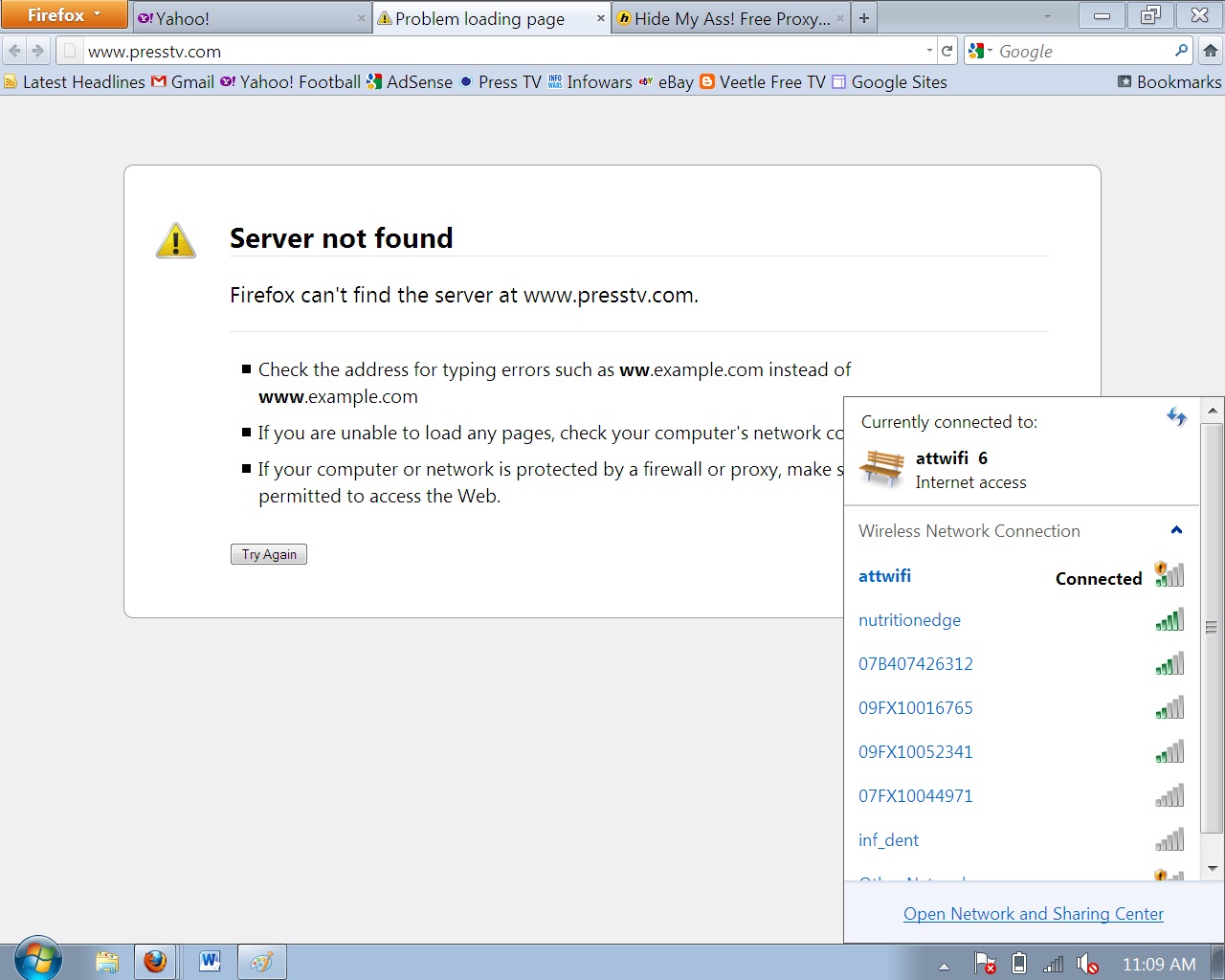
Task: Select the 07FX10044971 wireless network
Action: [x=1021, y=796]
